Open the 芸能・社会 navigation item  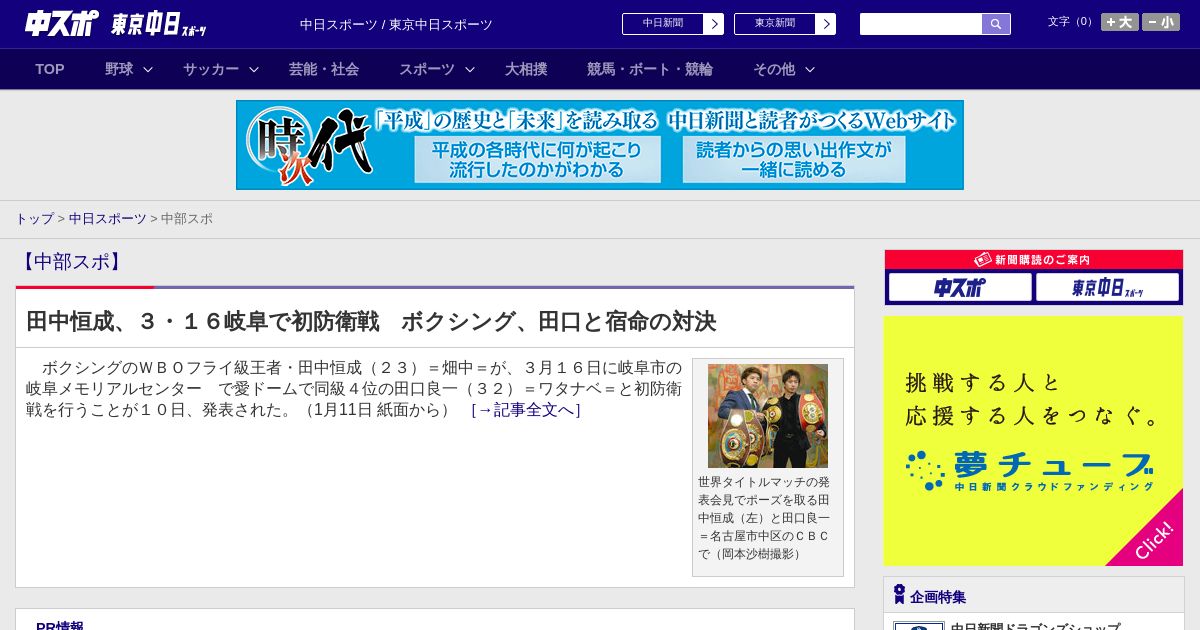[324, 69]
